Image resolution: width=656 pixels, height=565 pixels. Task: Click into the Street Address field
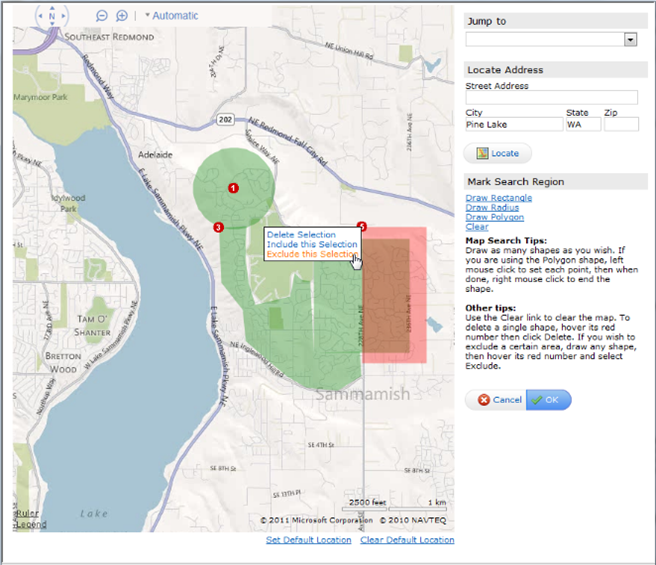tap(551, 97)
